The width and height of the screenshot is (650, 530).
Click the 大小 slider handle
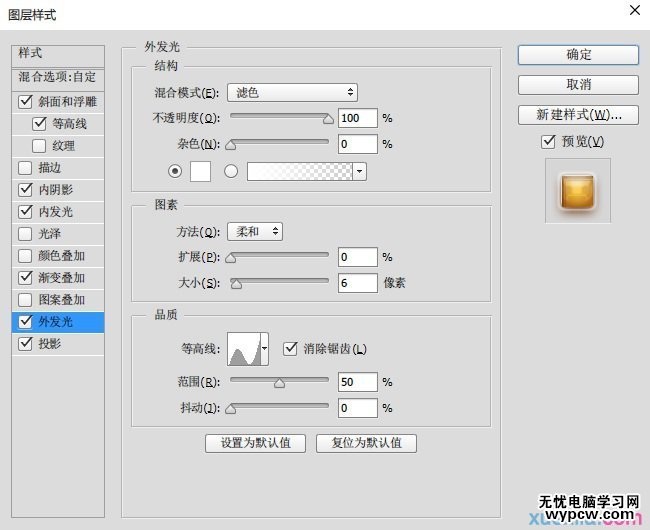click(x=236, y=284)
